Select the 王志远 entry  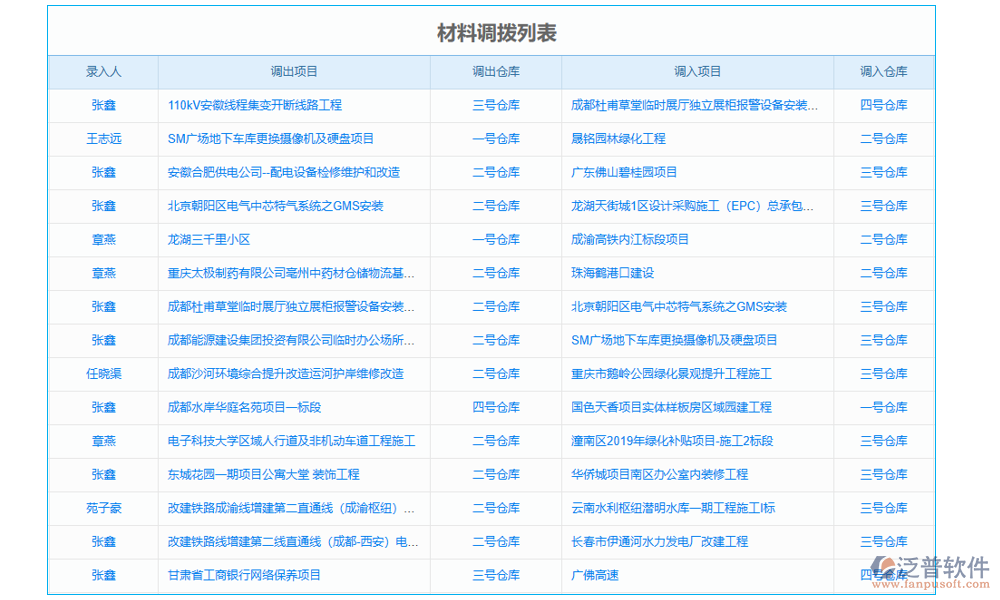point(104,138)
